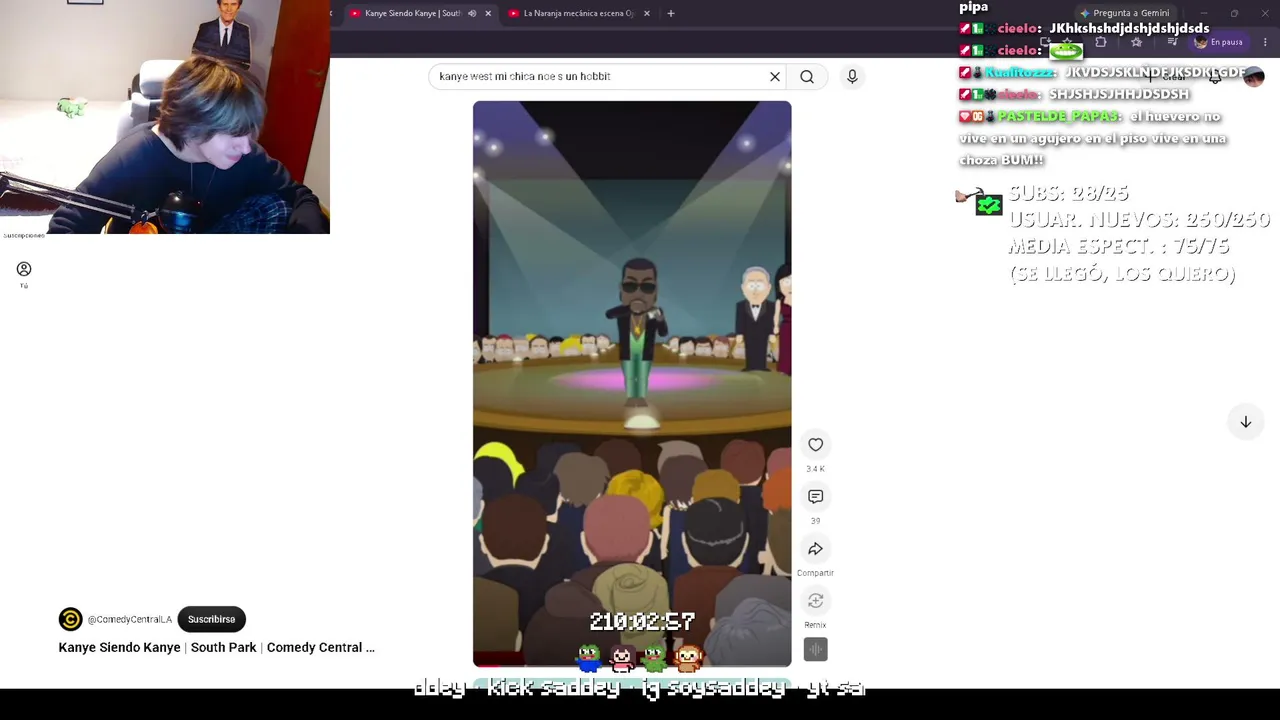1280x720 pixels.
Task: Mute the tab using its speaker icon
Action: (472, 13)
